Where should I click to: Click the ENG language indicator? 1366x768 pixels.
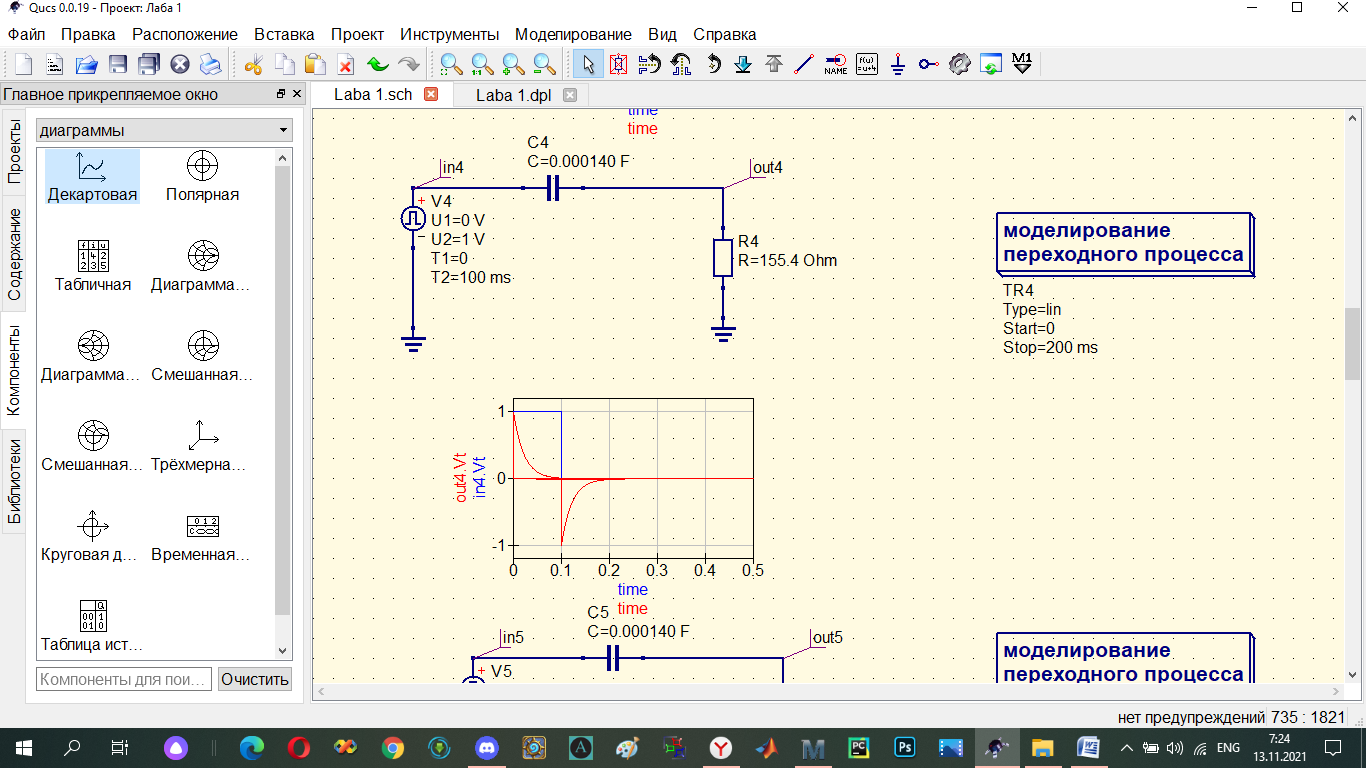[1226, 747]
